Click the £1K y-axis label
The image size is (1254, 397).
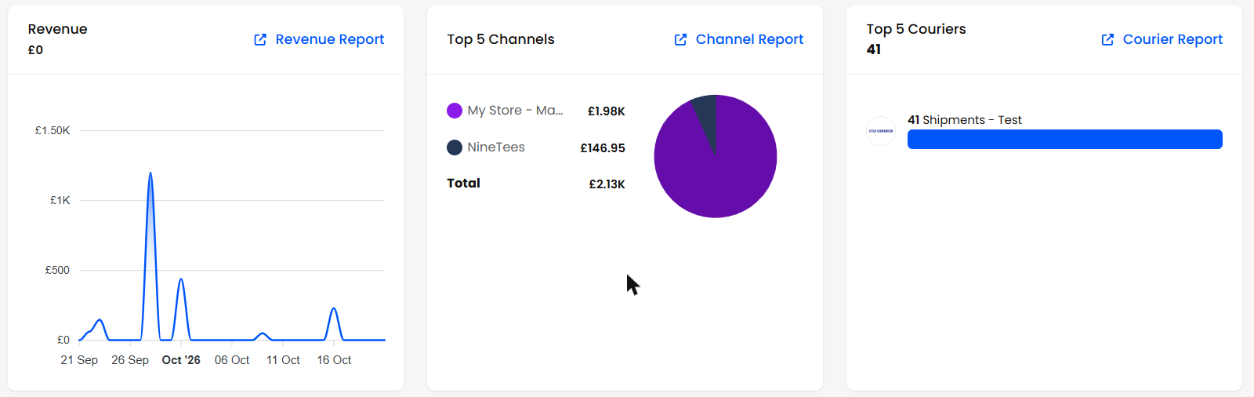(x=60, y=200)
